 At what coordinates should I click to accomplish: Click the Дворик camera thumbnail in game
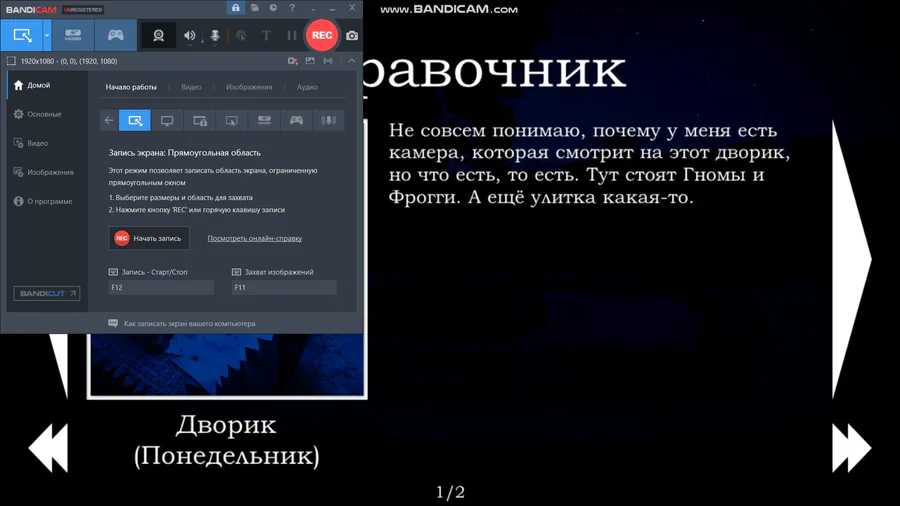(x=227, y=365)
